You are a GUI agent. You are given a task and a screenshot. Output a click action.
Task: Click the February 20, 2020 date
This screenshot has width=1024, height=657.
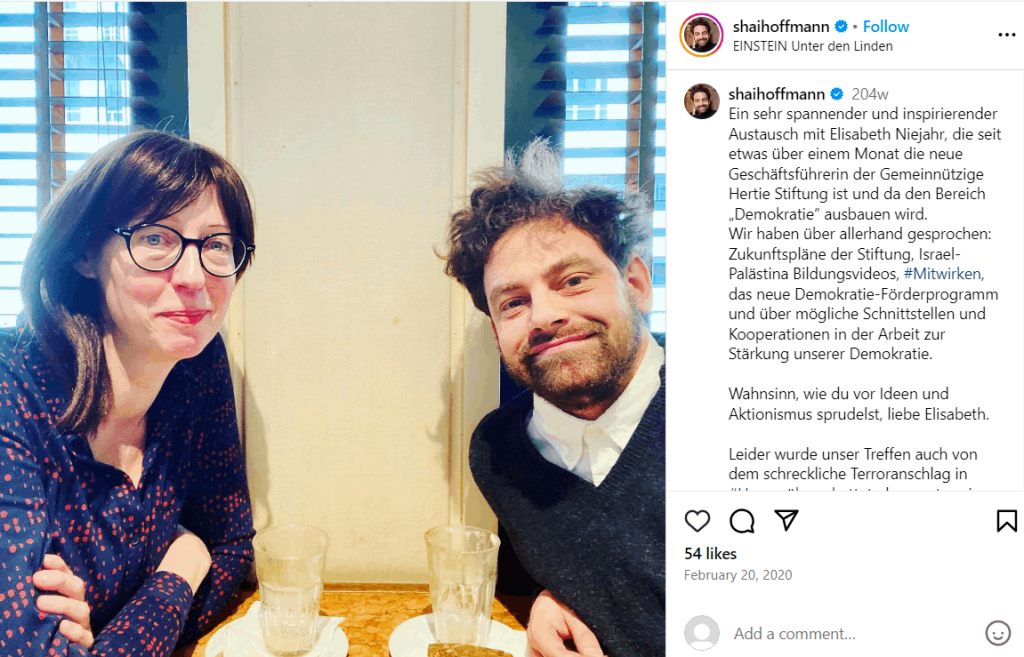tap(738, 575)
